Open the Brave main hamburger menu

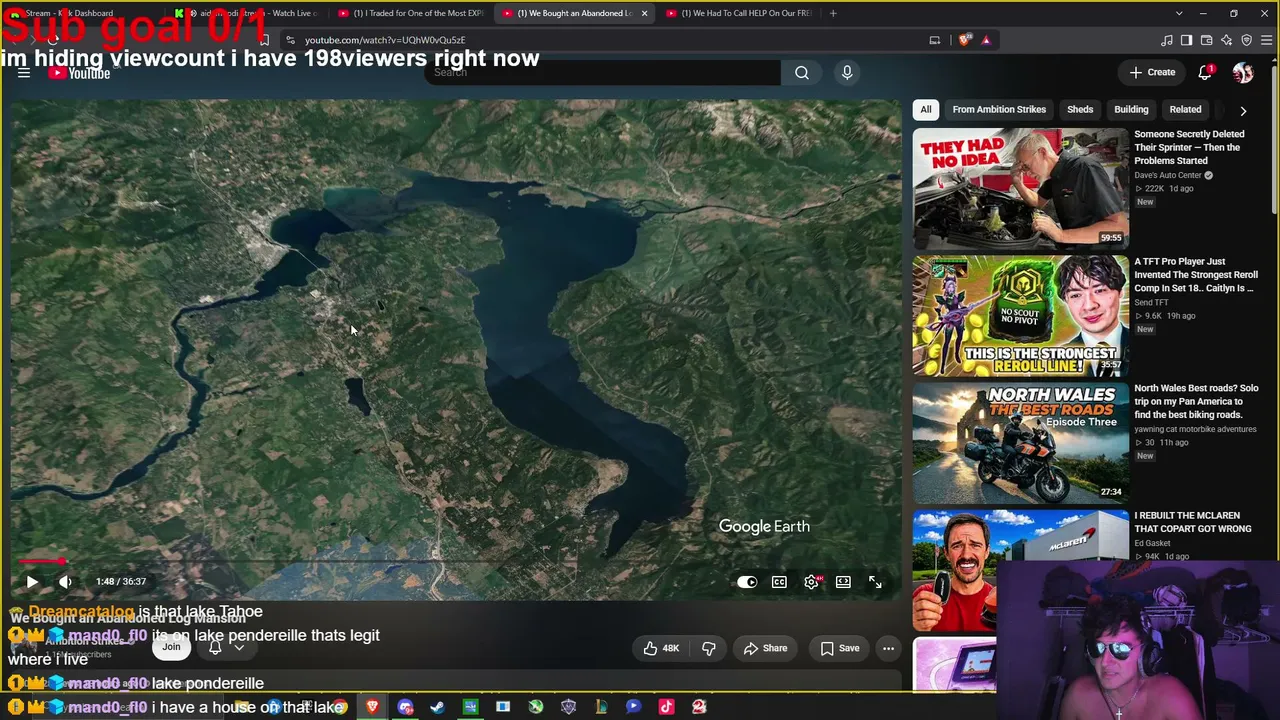click(1267, 40)
